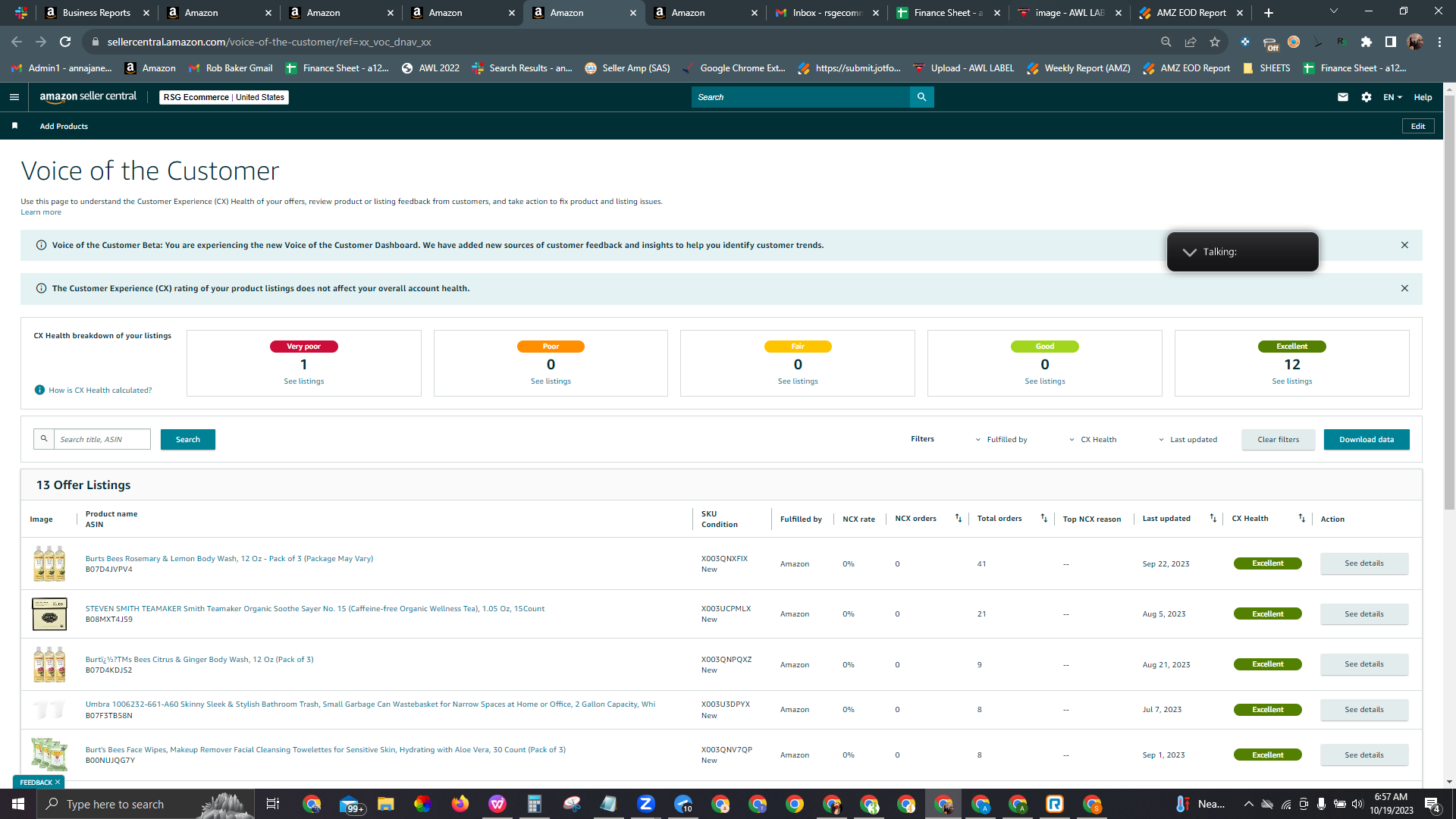Click the Burt's Bees Face Wipes thumbnail
Viewport: 1456px width, 819px height.
pyautogui.click(x=49, y=755)
